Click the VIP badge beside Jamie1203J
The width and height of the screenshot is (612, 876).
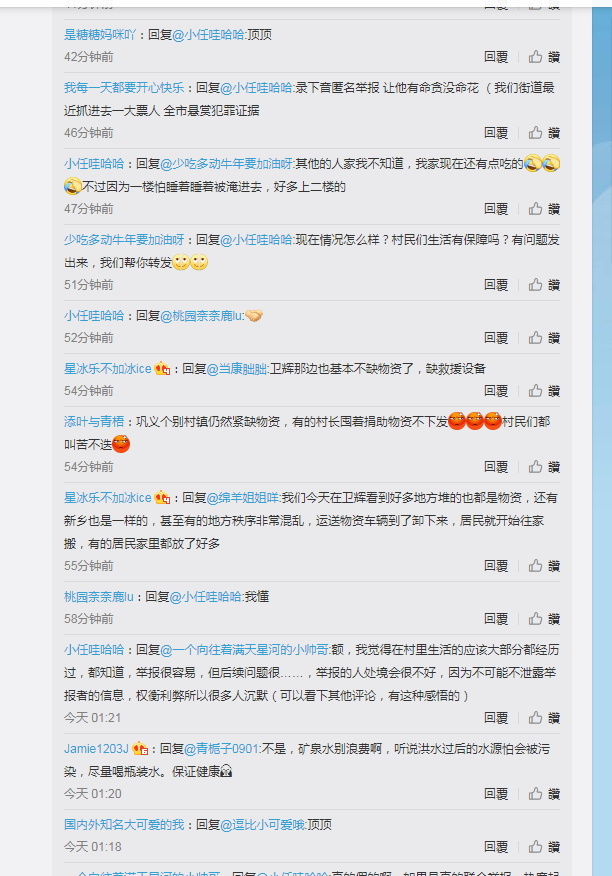point(140,749)
